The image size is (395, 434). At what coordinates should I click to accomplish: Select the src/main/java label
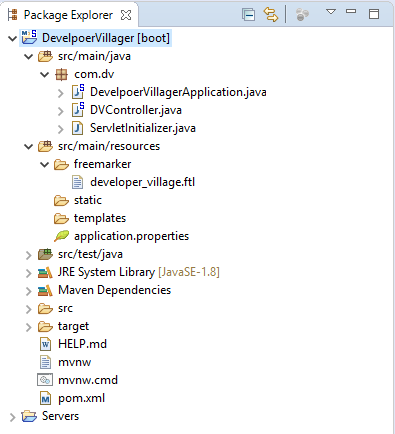click(x=94, y=56)
